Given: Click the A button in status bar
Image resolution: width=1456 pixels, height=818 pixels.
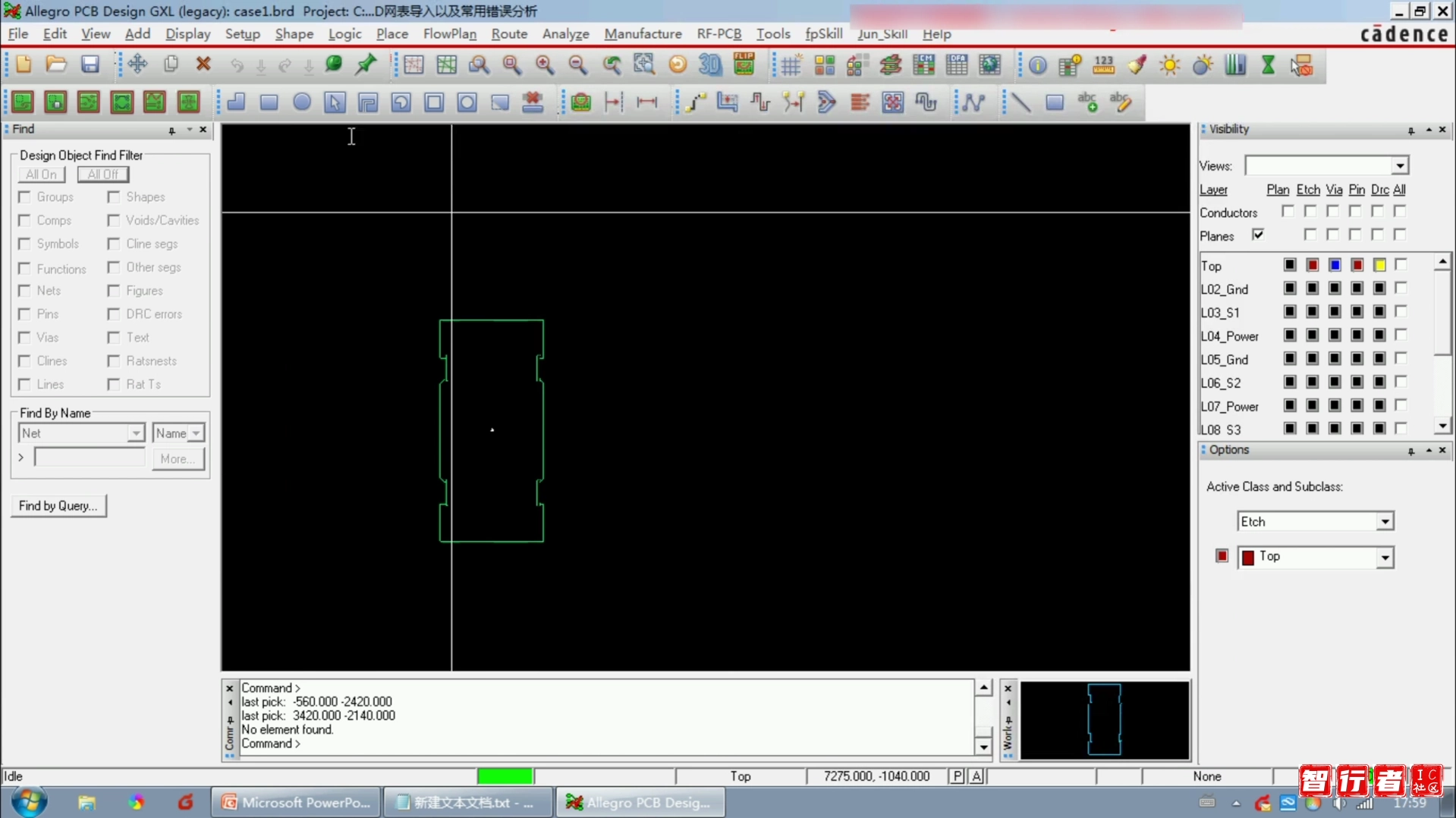Looking at the screenshot, I should (976, 776).
